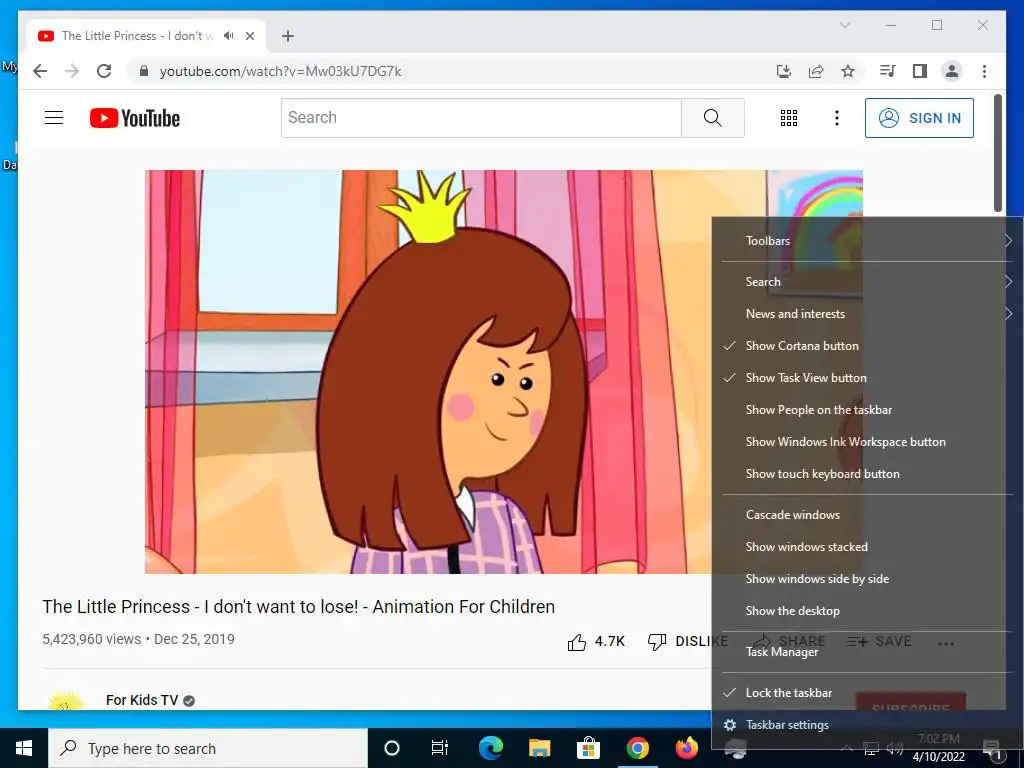This screenshot has width=1024, height=768.
Task: Bookmark this tab with star icon
Action: (848, 71)
